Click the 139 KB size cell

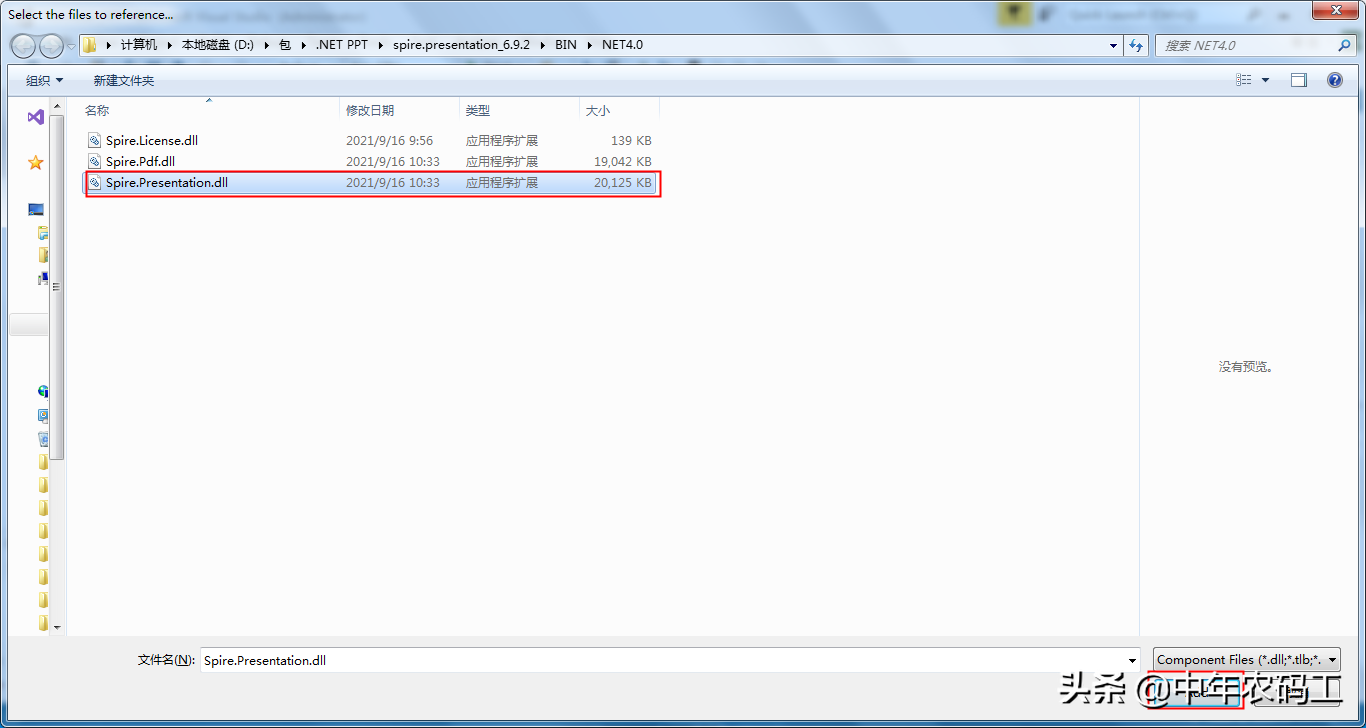631,141
